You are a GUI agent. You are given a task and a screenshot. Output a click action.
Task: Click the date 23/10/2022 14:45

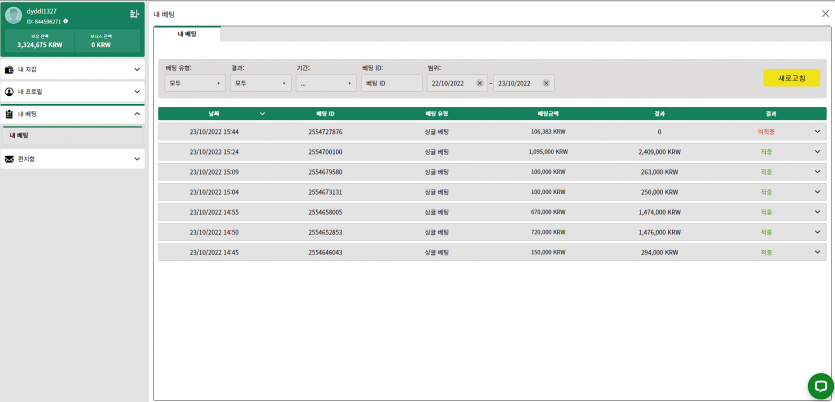[214, 252]
